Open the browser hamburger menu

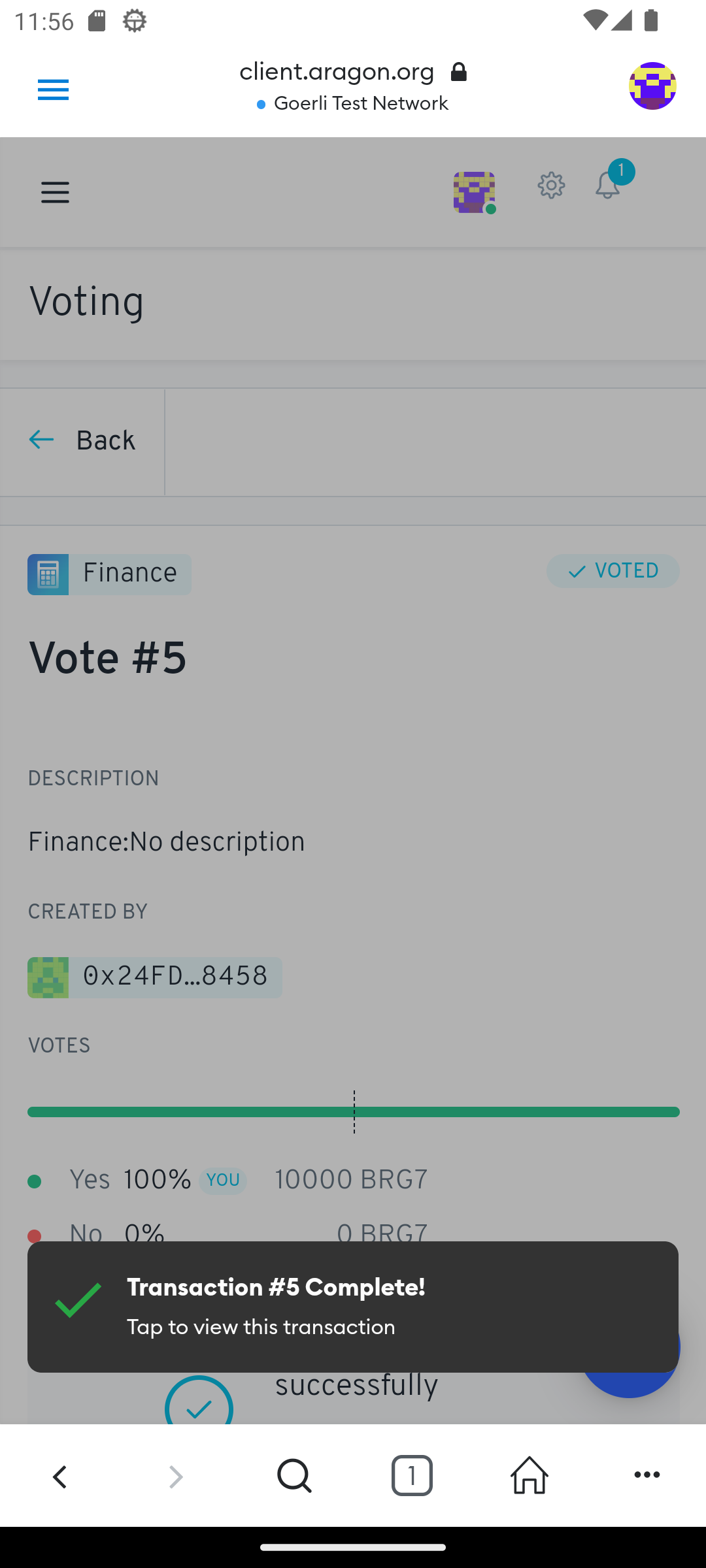[53, 90]
